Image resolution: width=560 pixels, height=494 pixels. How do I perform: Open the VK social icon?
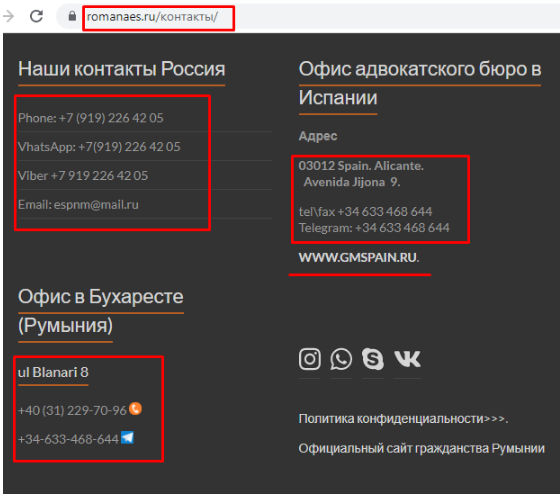(408, 359)
